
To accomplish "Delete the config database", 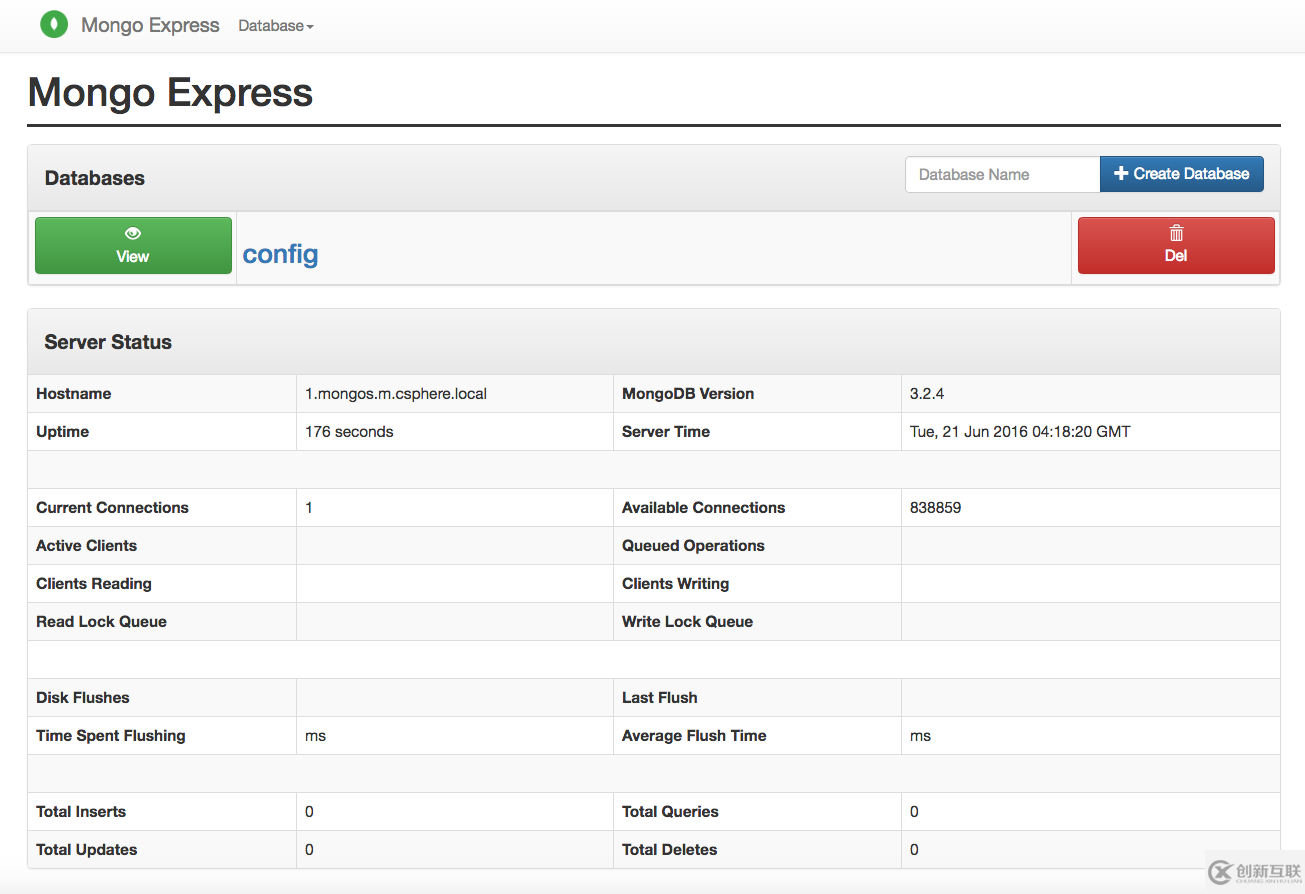I will [x=1176, y=245].
